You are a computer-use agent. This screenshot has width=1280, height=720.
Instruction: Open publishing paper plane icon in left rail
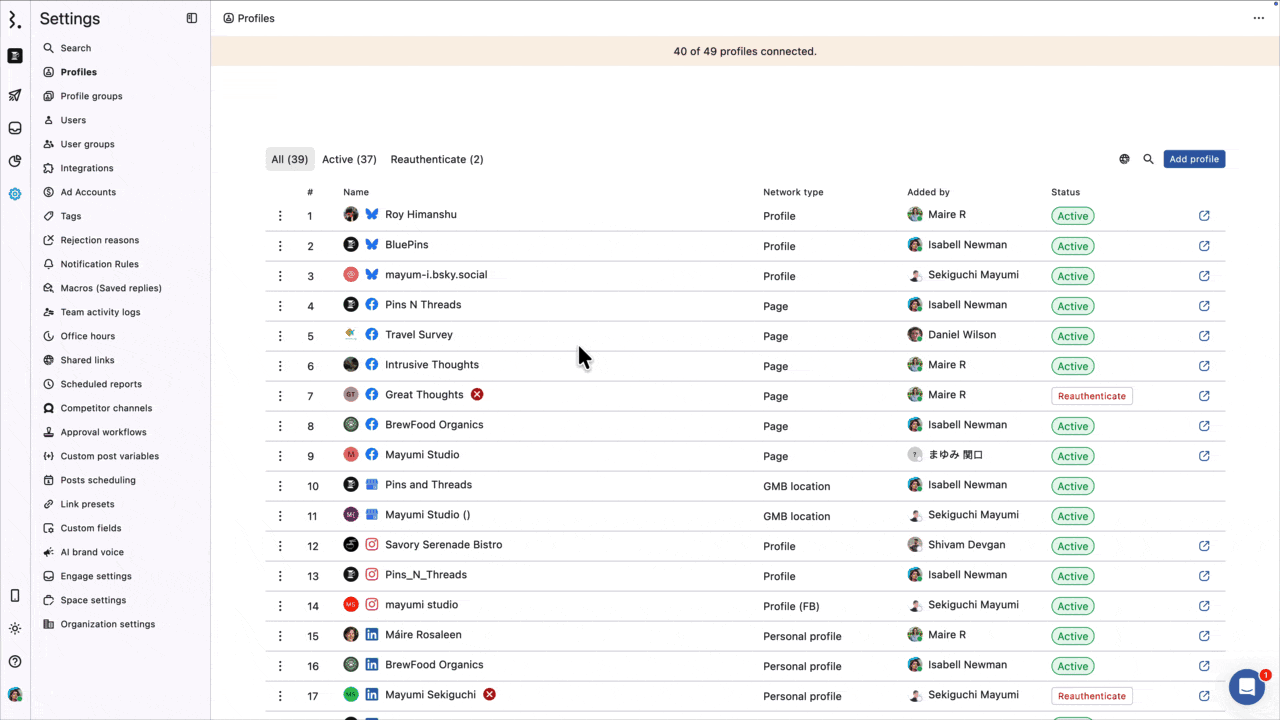point(15,96)
